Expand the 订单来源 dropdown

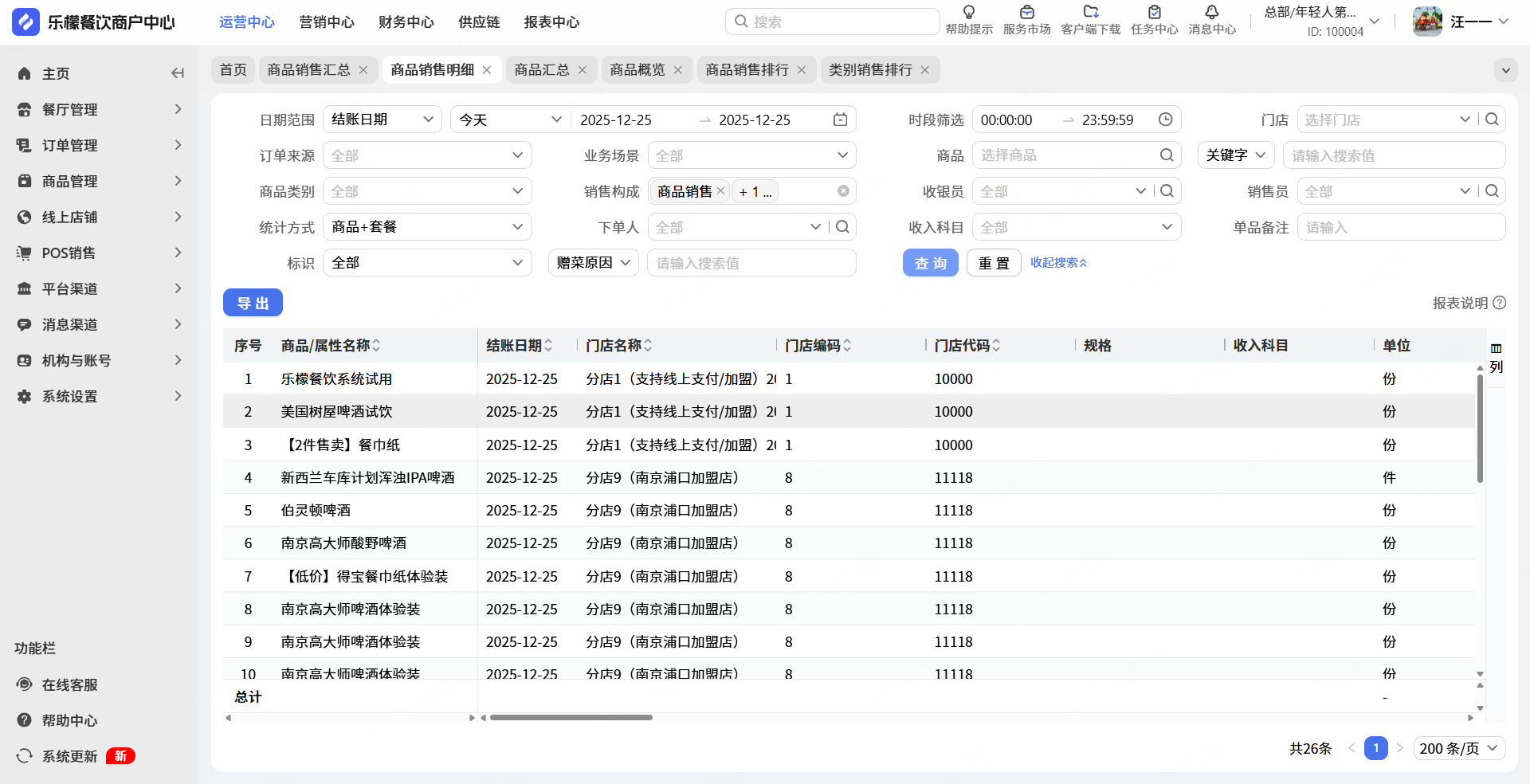[427, 155]
